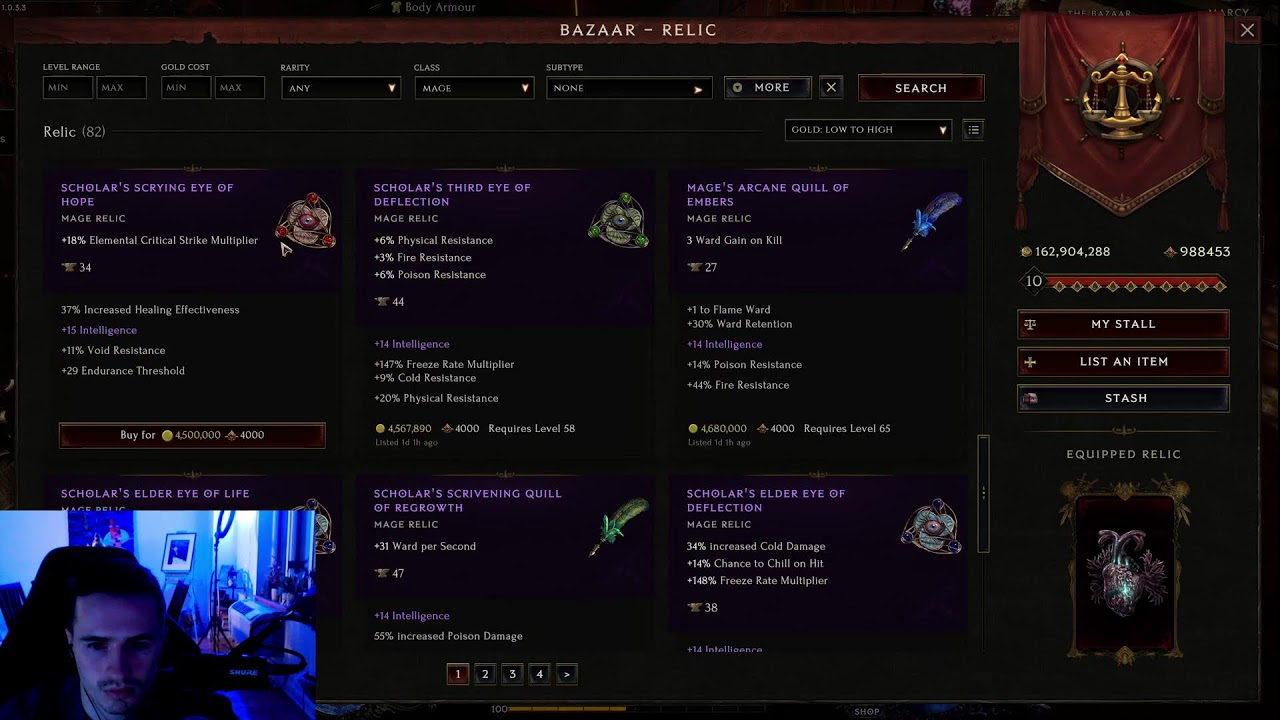Screen dimensions: 1280x720
Task: Toggle the list view layout icon
Action: coord(973,129)
